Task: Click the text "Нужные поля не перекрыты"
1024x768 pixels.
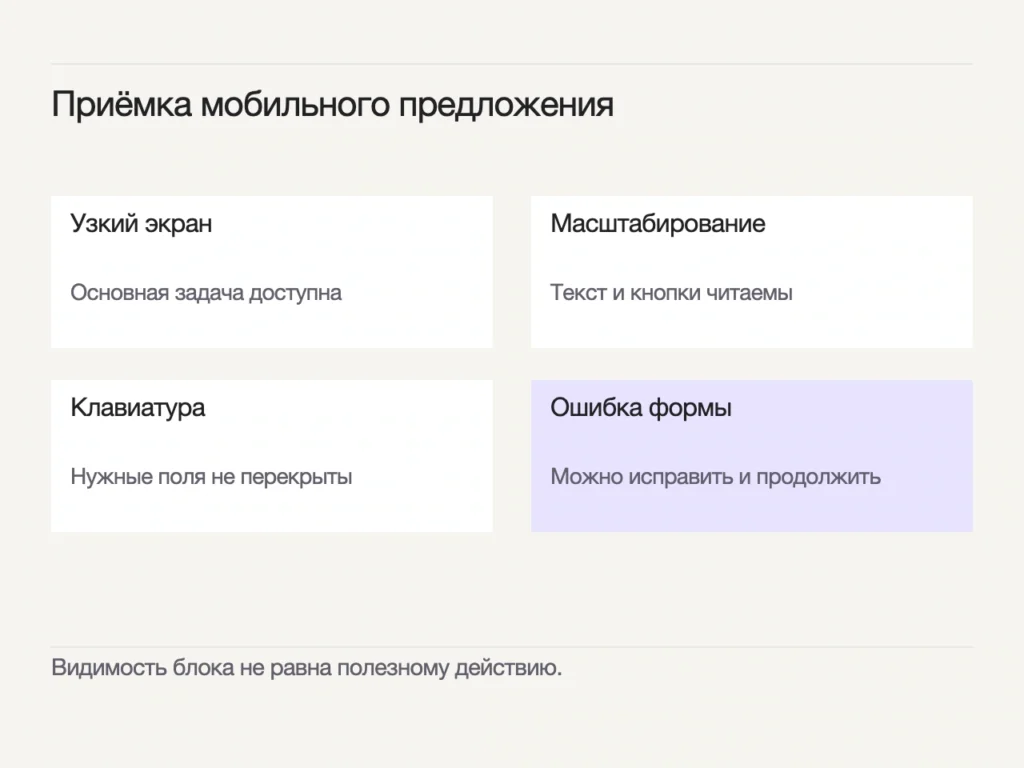Action: (212, 477)
